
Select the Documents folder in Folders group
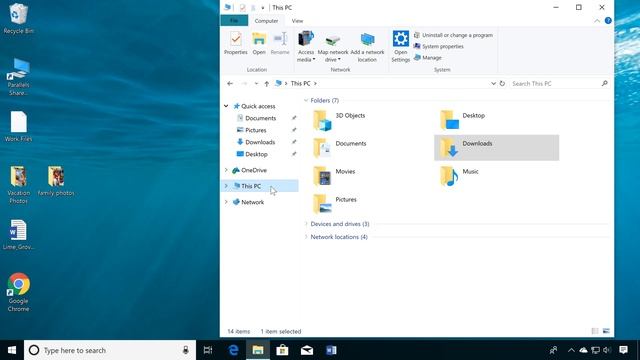[340, 148]
